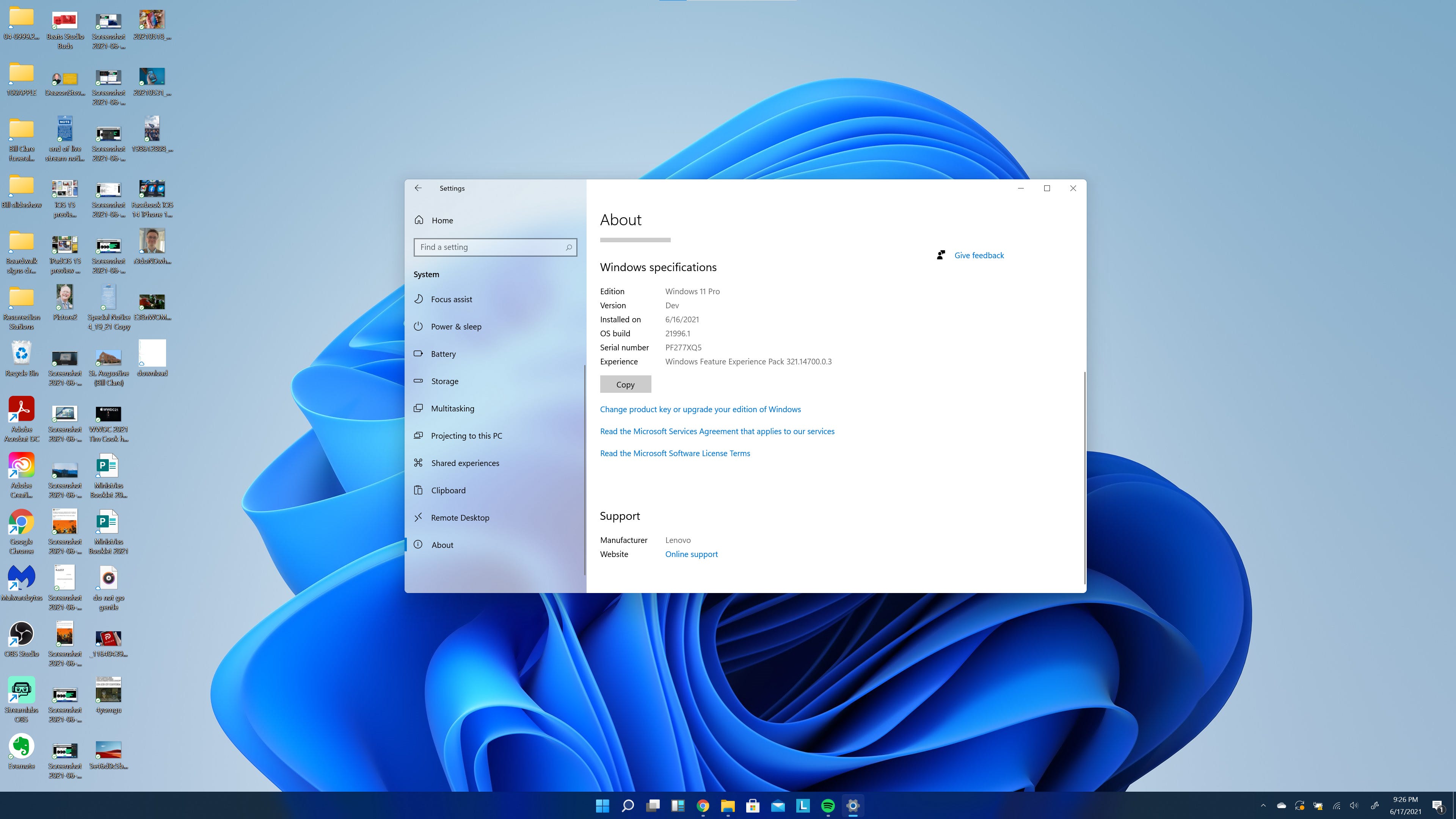Click the About page vertical scrollbar
The height and width of the screenshot is (819, 1456).
coord(1084,478)
